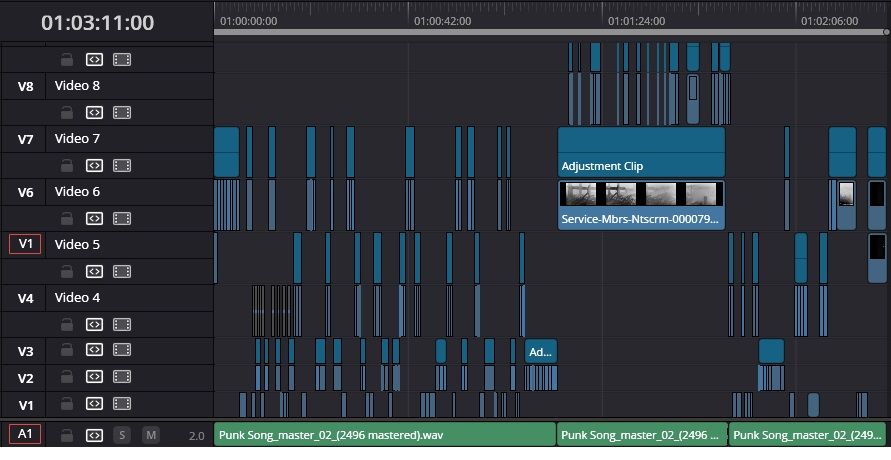Toggle auto select on V3 track

pyautogui.click(x=94, y=350)
